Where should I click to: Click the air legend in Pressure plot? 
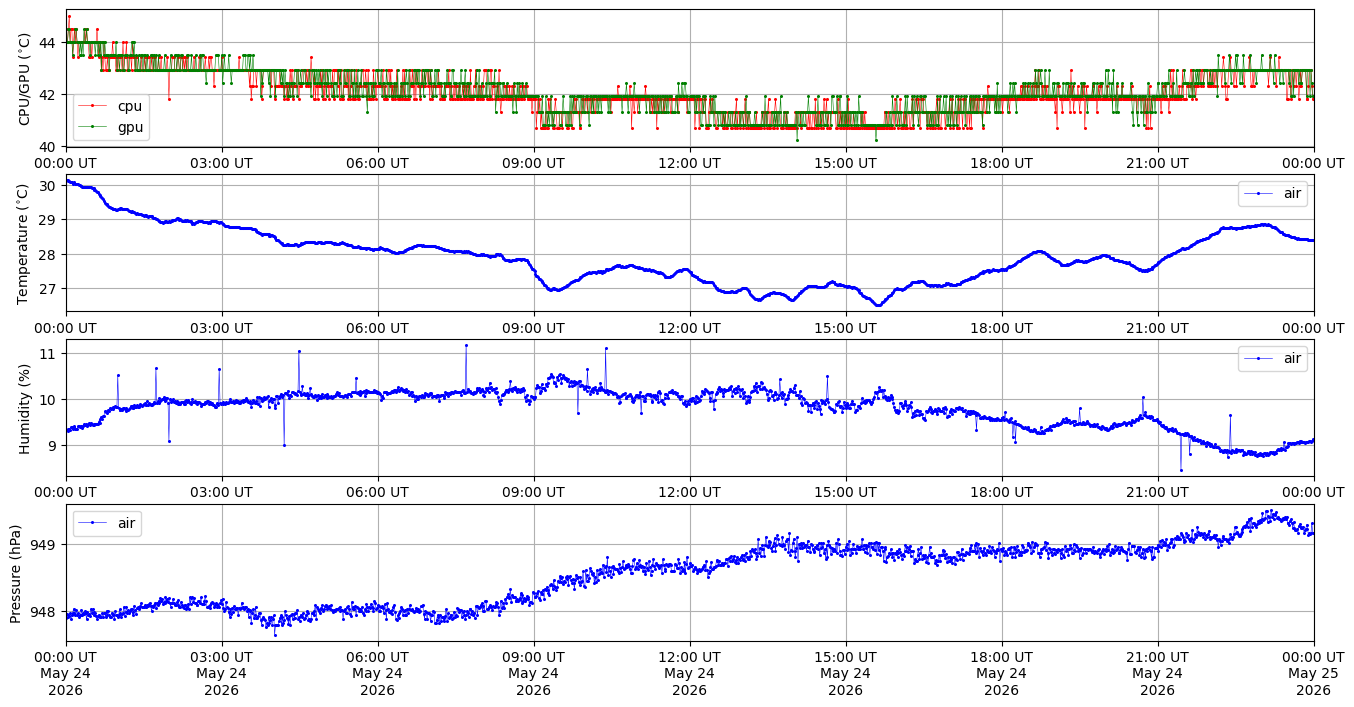(x=107, y=523)
